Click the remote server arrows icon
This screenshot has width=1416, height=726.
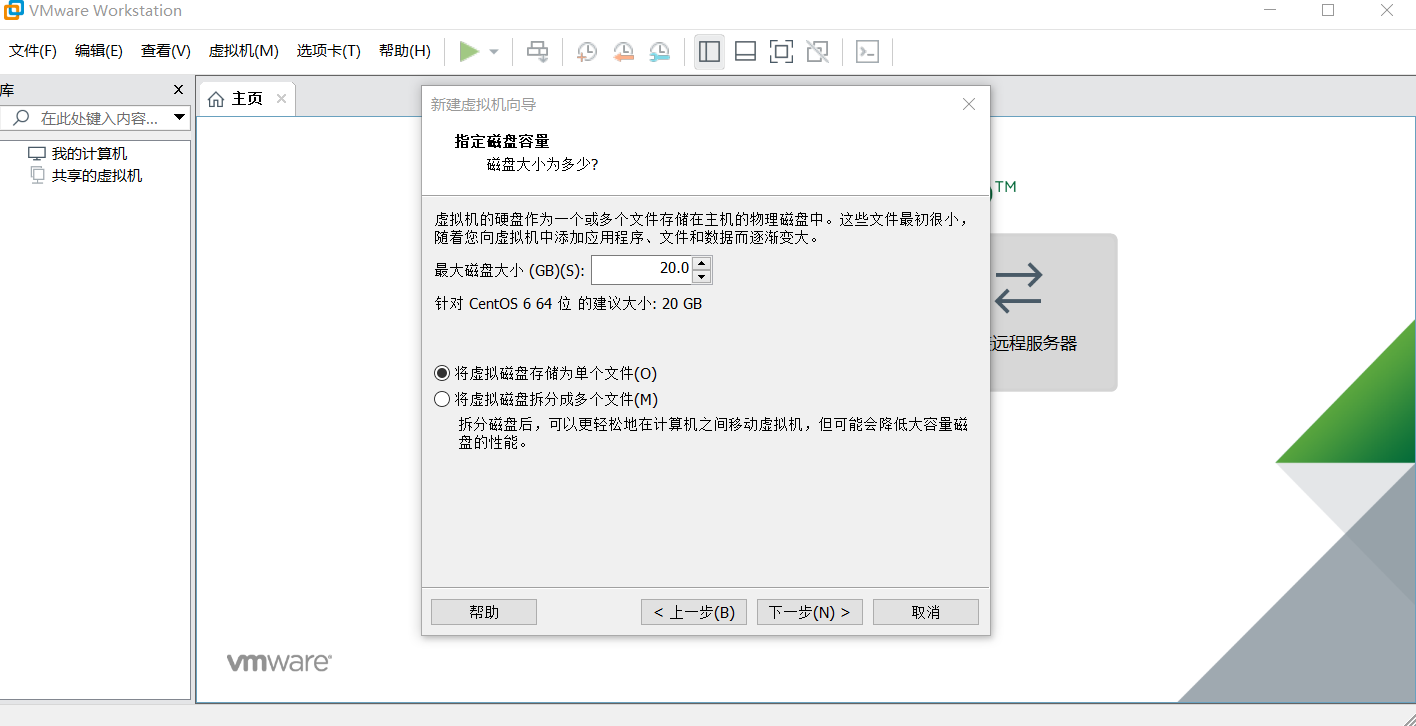coord(1019,287)
